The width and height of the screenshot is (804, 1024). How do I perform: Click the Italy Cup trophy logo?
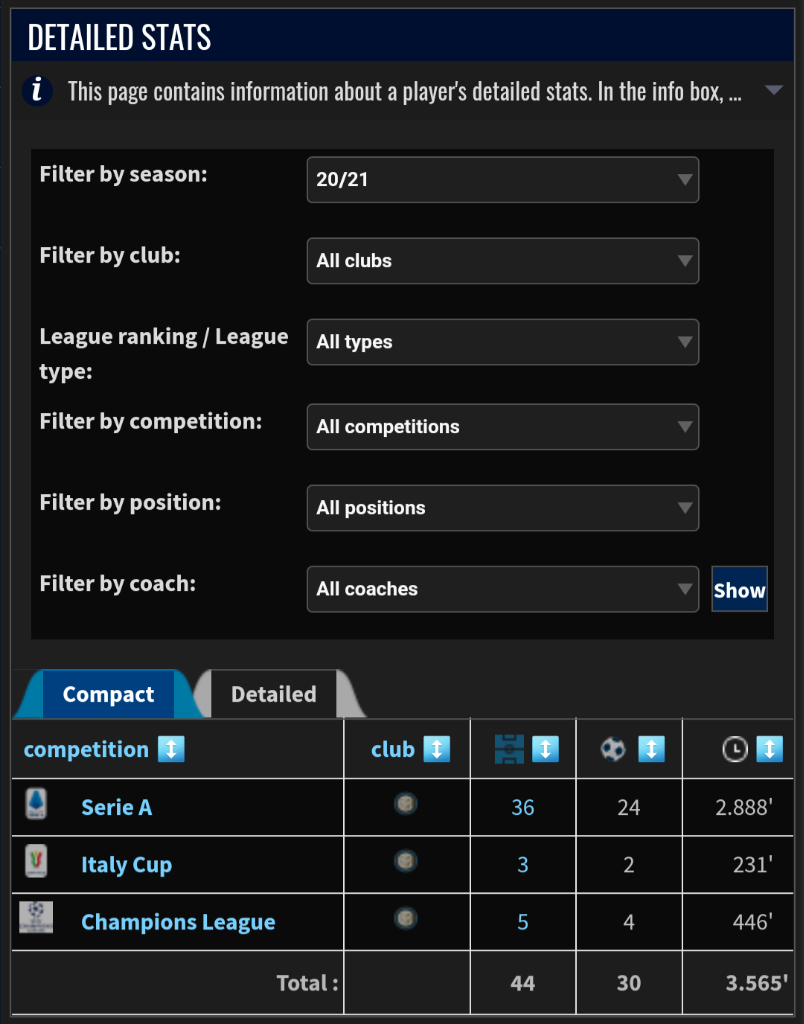pos(36,862)
